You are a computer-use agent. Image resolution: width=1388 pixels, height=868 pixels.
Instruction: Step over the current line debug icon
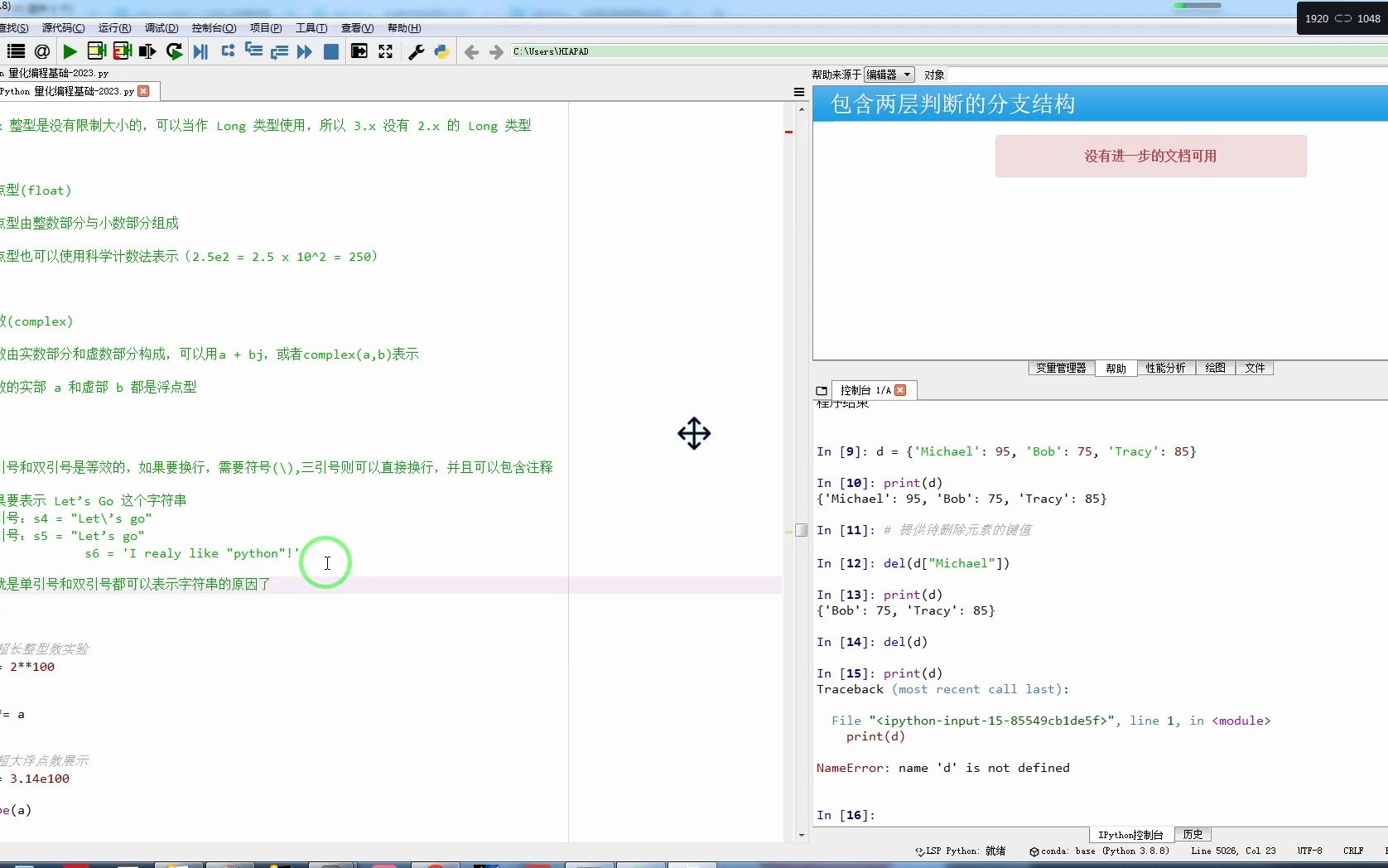228,51
